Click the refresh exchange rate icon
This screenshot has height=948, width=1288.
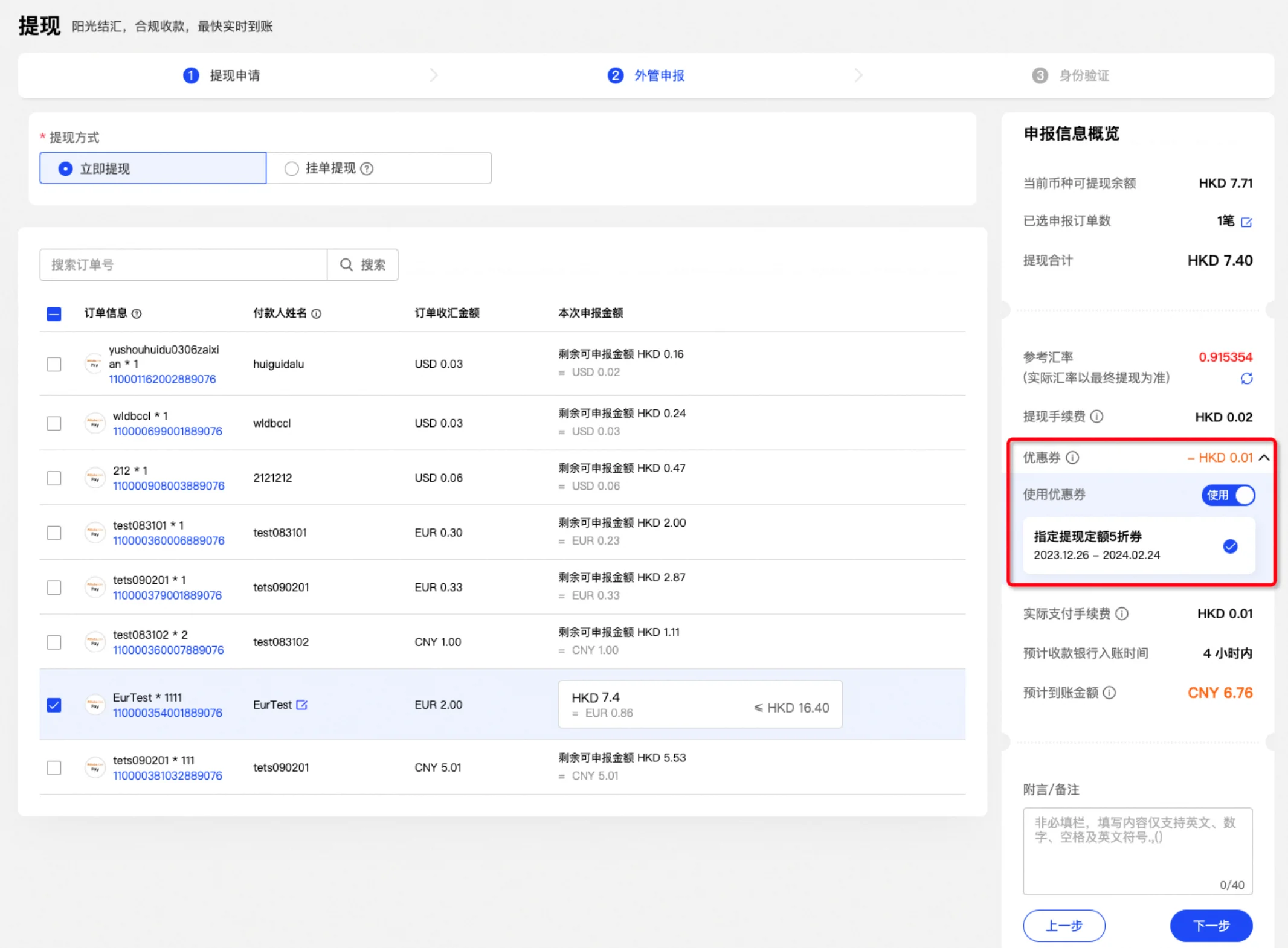(x=1246, y=379)
